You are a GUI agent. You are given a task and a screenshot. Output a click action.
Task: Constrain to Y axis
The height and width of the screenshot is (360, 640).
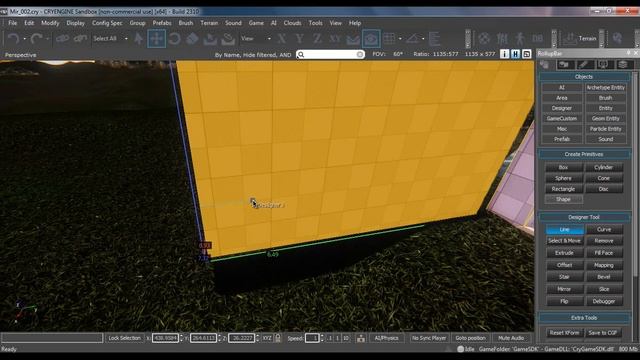pyautogui.click(x=300, y=39)
